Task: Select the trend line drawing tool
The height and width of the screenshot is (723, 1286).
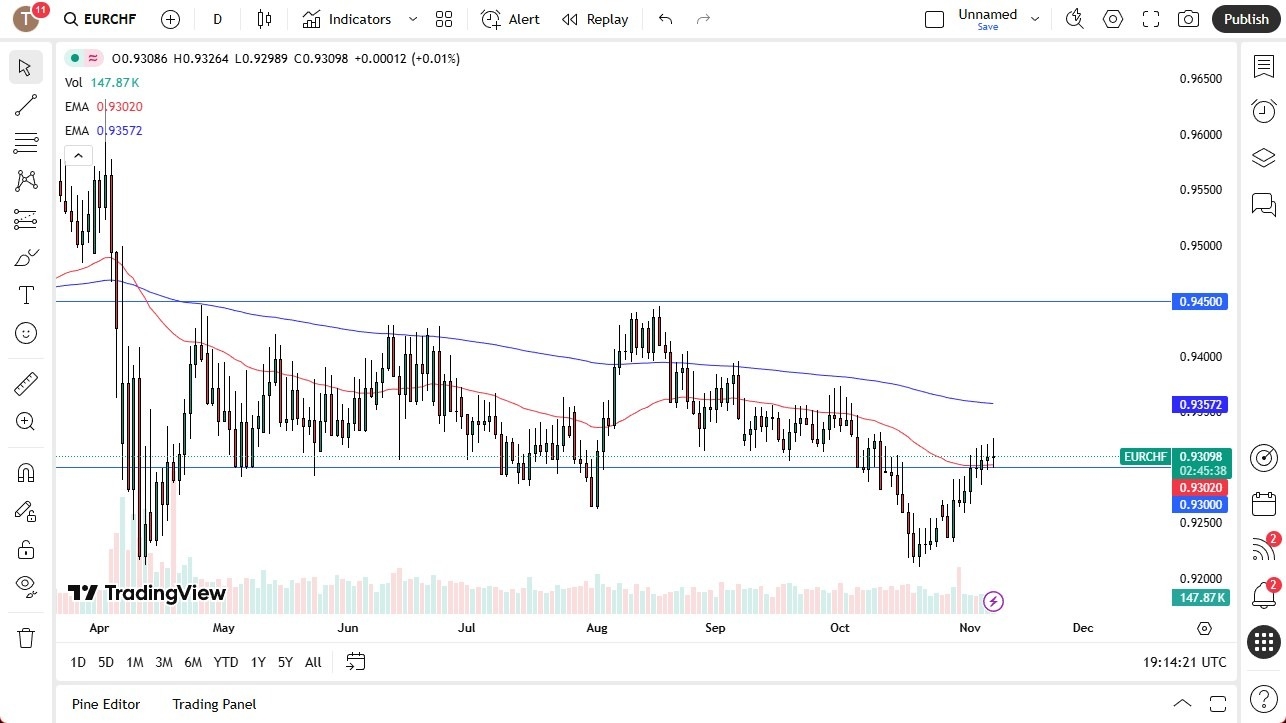Action: (26, 105)
